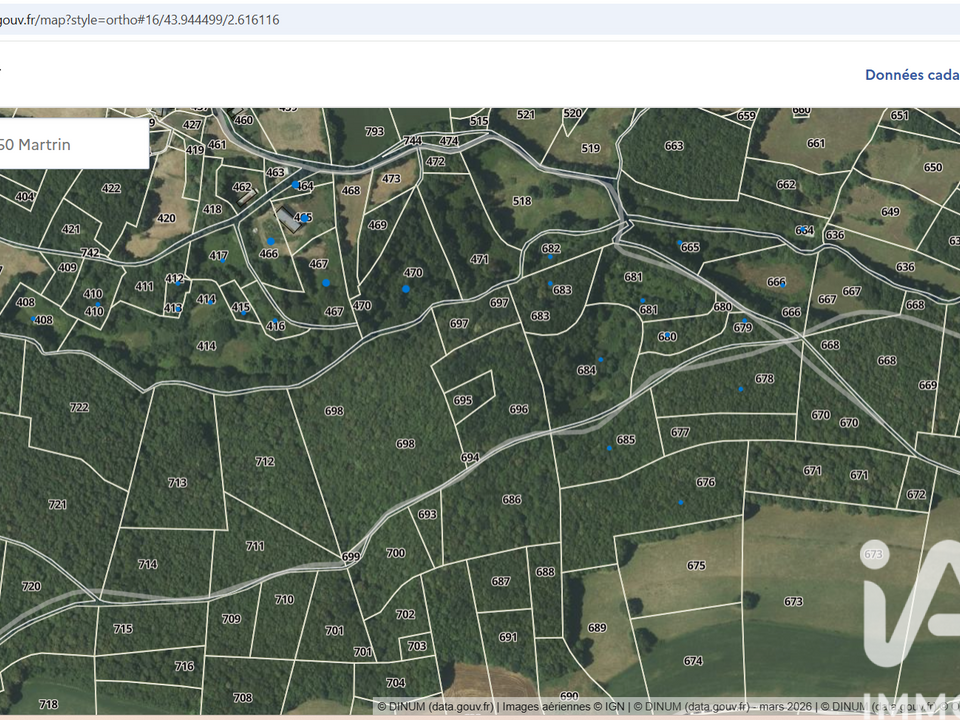Select parcel label 421
960x720 pixels.
(71, 229)
